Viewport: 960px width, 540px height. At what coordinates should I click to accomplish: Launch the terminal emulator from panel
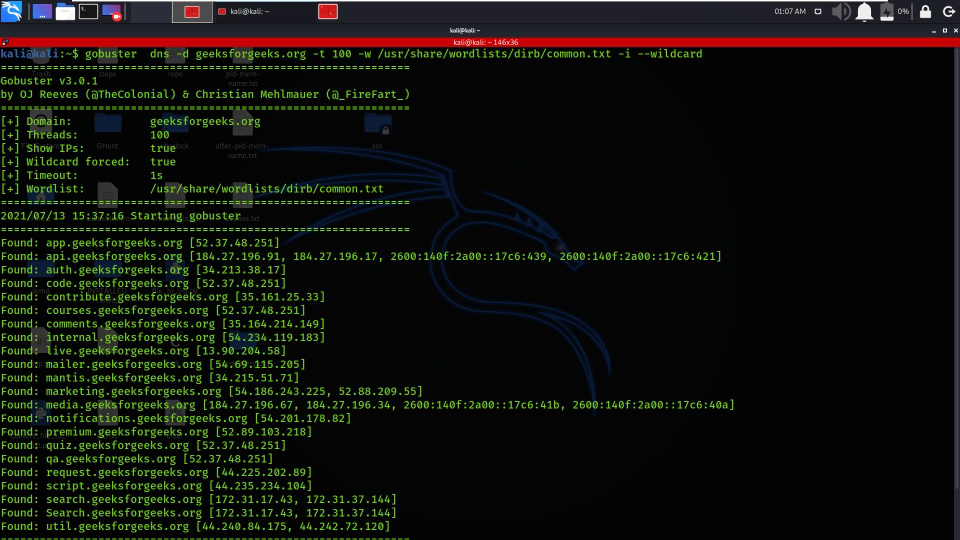tap(88, 12)
